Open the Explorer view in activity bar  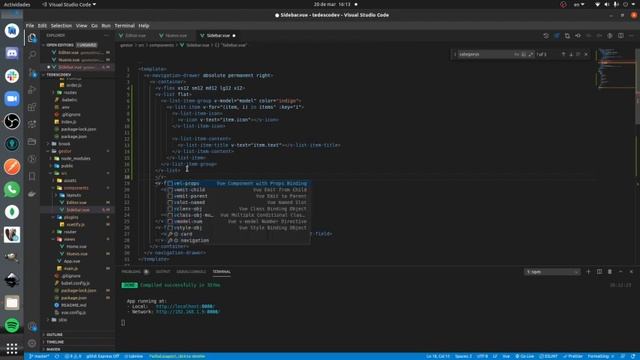coord(32,38)
